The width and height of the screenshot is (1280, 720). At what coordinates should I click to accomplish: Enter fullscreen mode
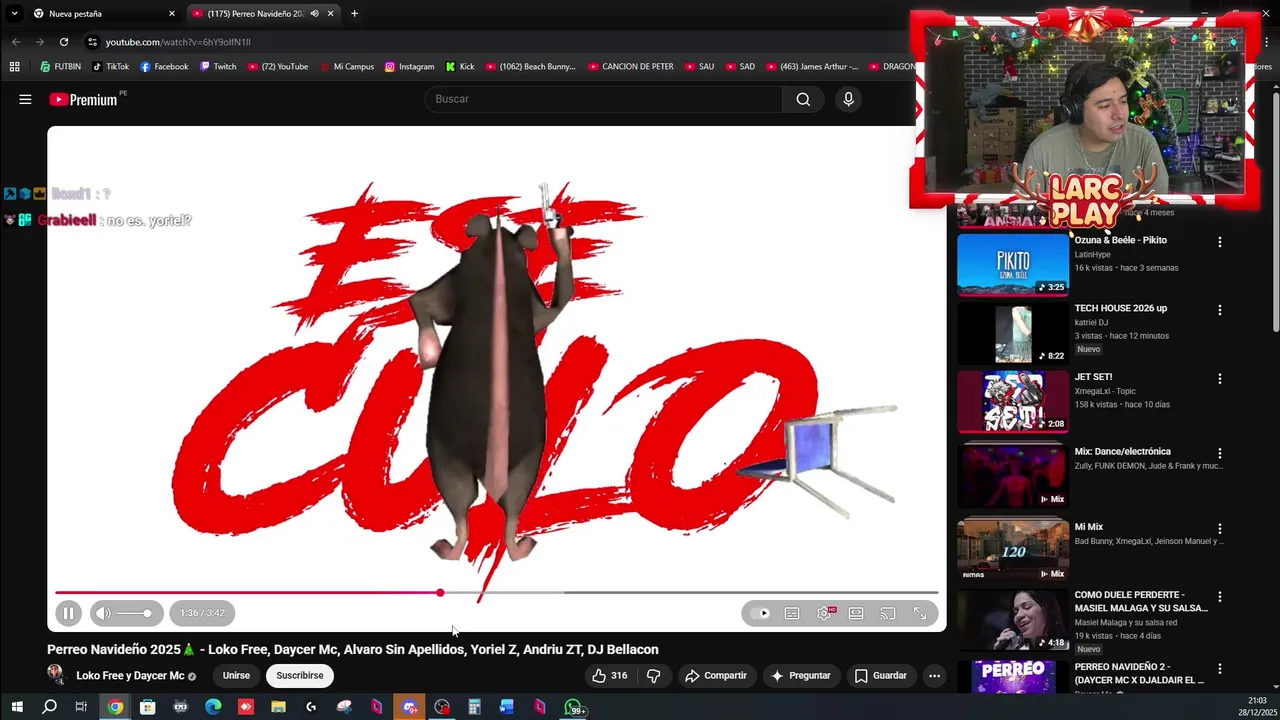pyautogui.click(x=920, y=613)
